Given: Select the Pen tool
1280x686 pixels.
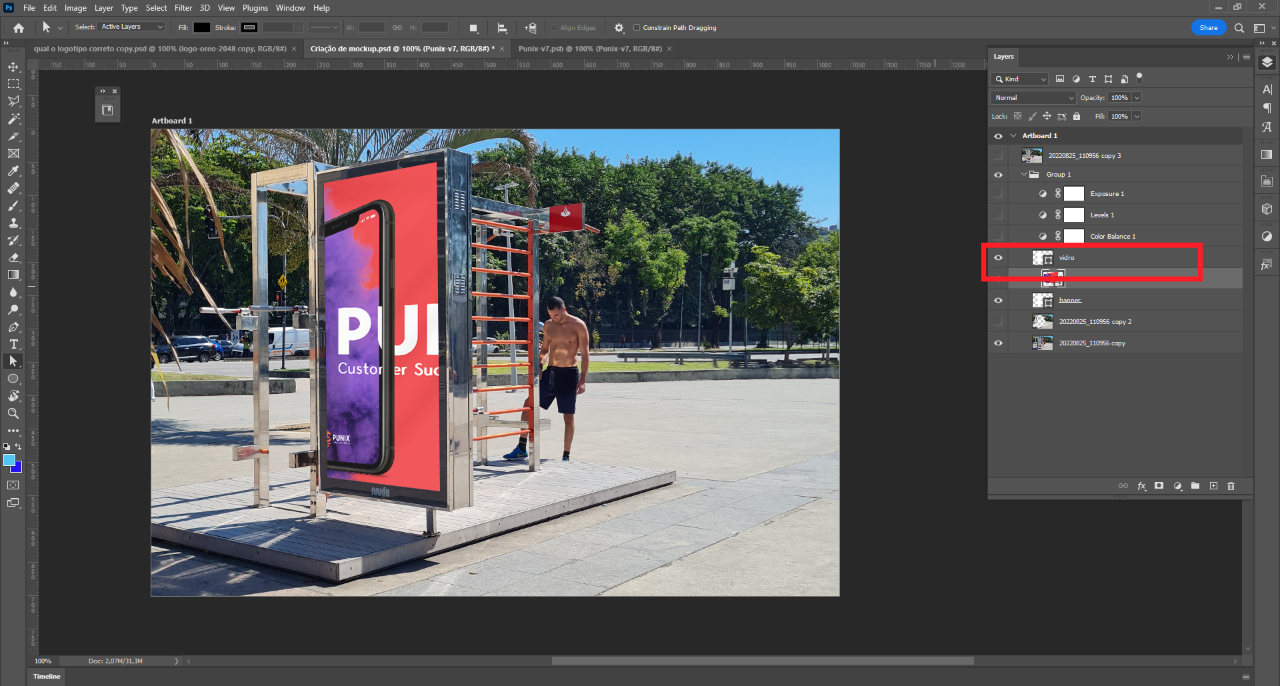Looking at the screenshot, I should pyautogui.click(x=13, y=327).
